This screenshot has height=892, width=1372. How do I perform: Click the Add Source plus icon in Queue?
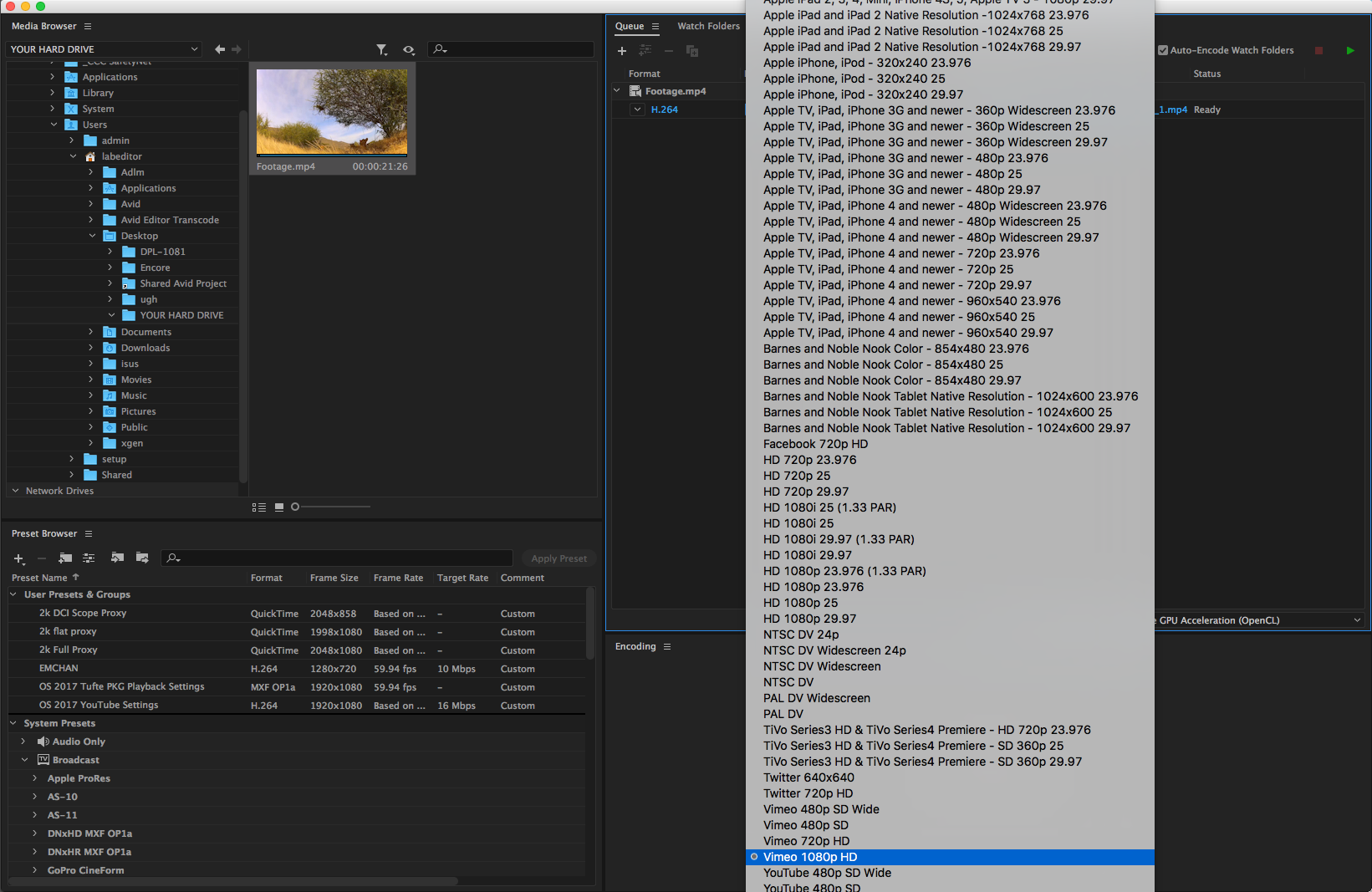(x=621, y=51)
